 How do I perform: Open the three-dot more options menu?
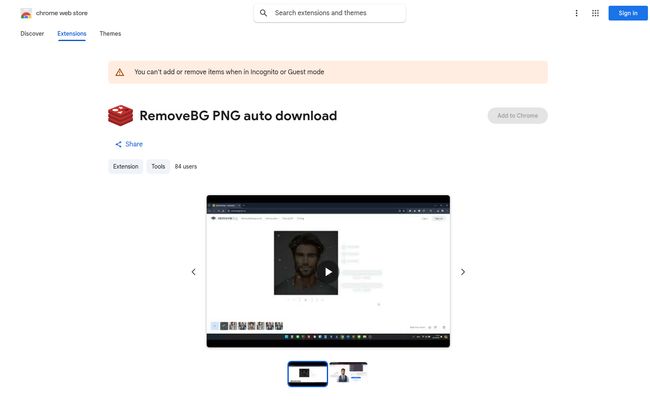(576, 13)
